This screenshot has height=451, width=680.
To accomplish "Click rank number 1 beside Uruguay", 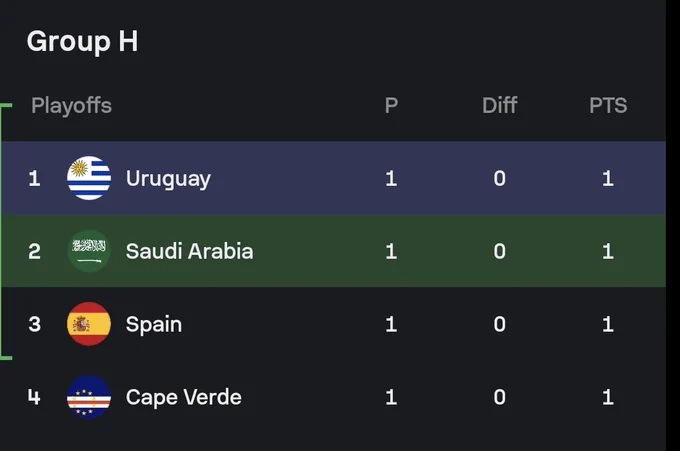I will point(34,178).
